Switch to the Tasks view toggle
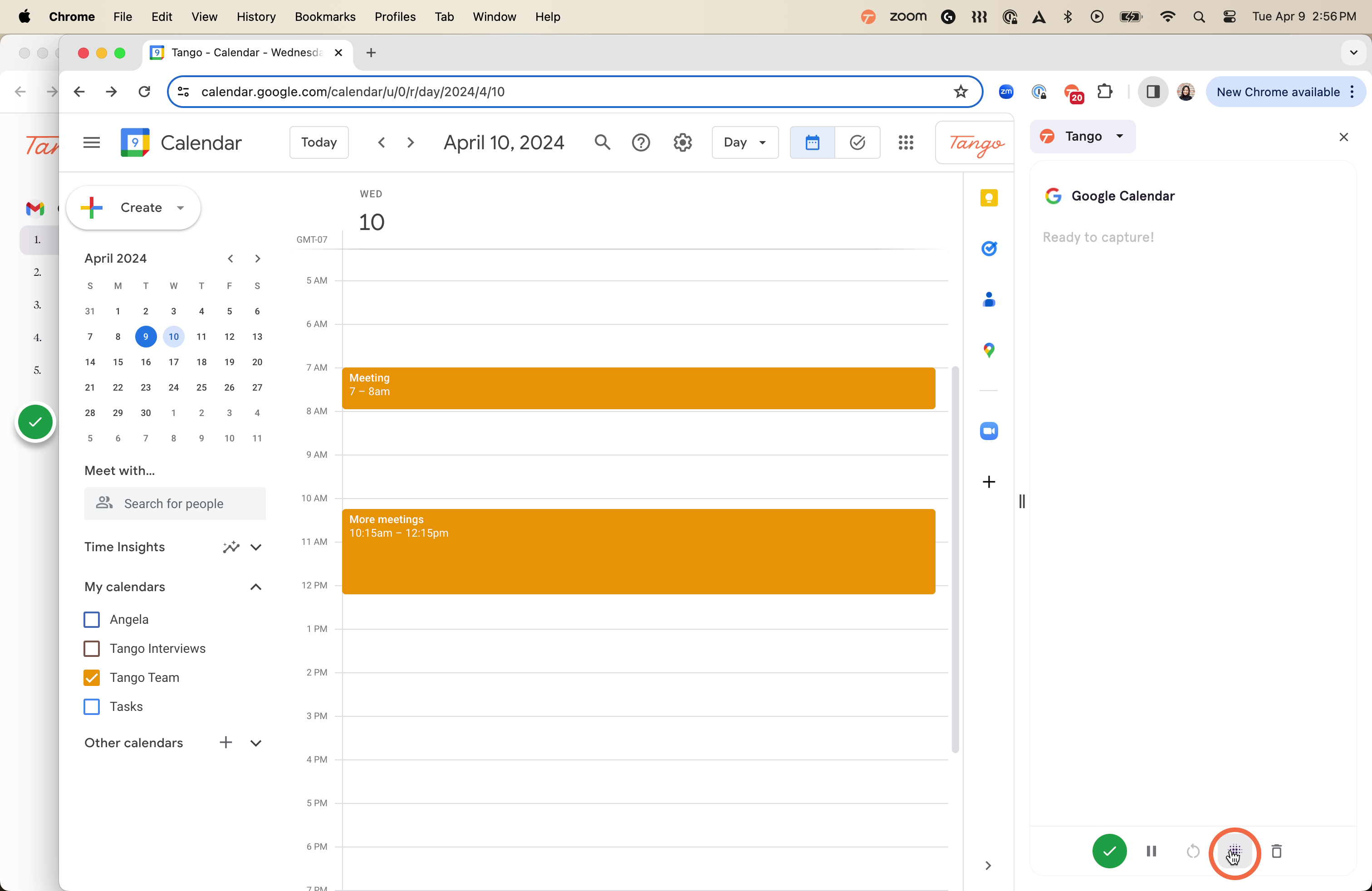Viewport: 1372px width, 891px height. (x=857, y=142)
